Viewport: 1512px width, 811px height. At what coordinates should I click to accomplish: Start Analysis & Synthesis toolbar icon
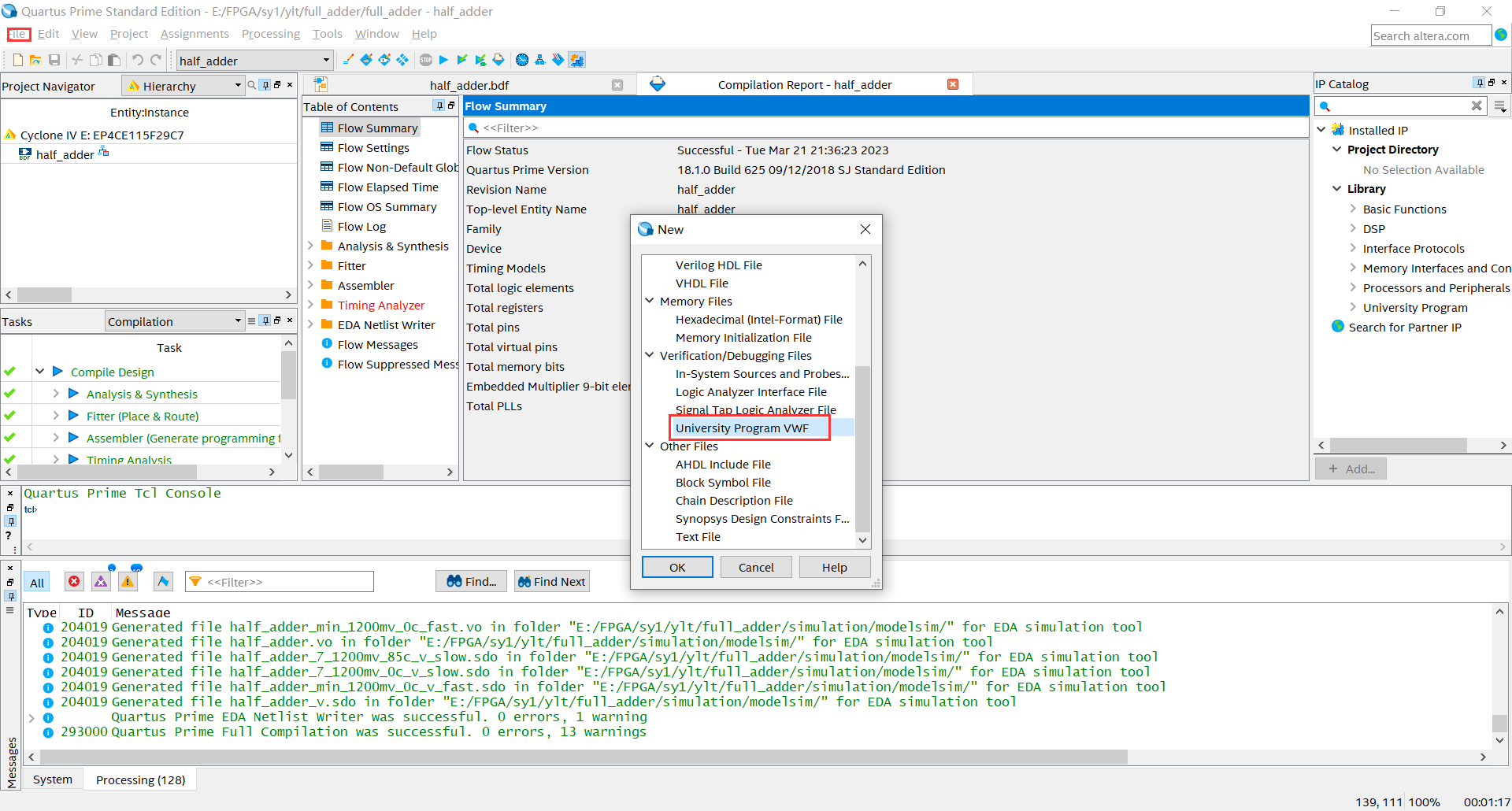462,60
